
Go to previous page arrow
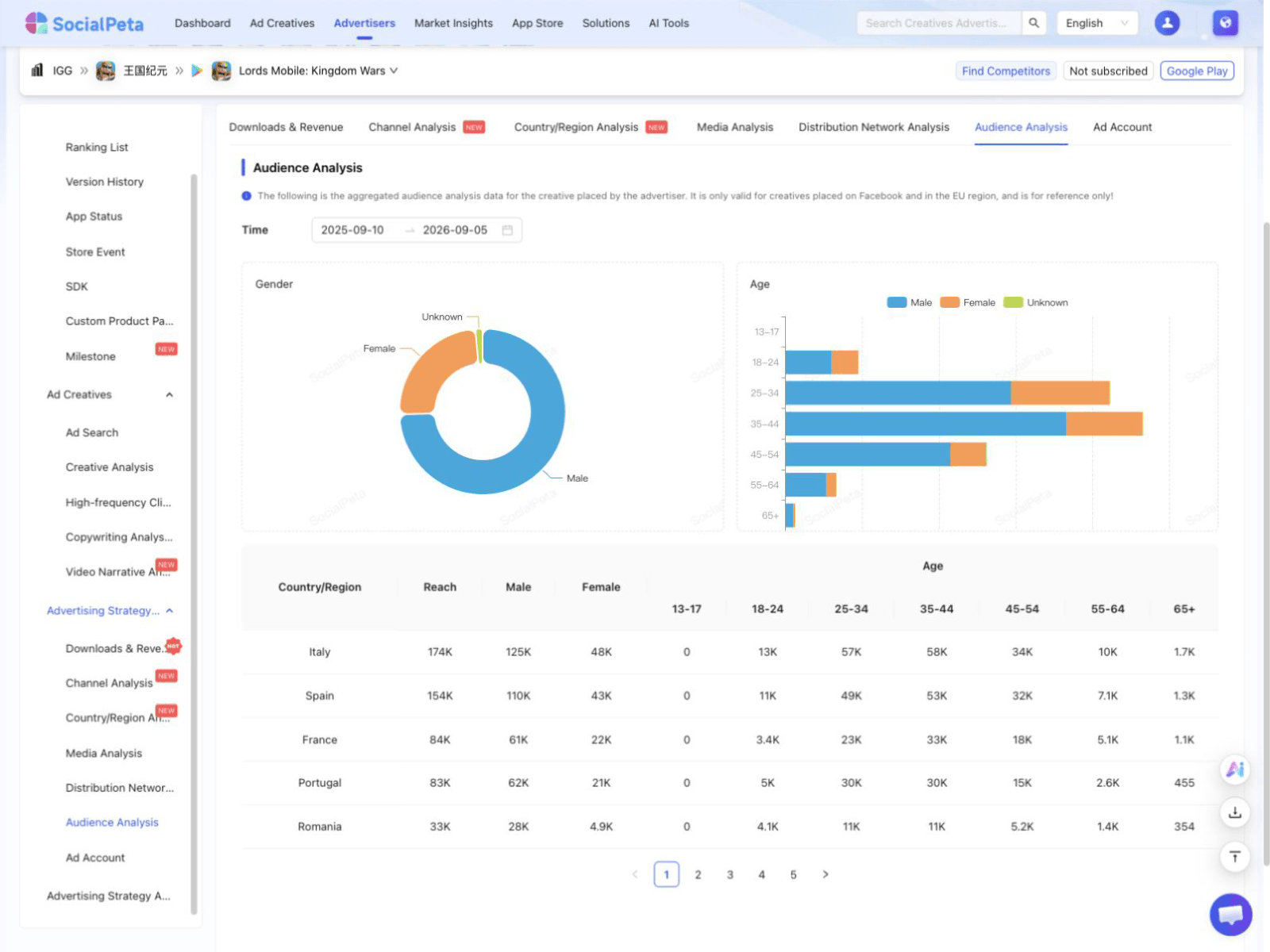point(635,874)
